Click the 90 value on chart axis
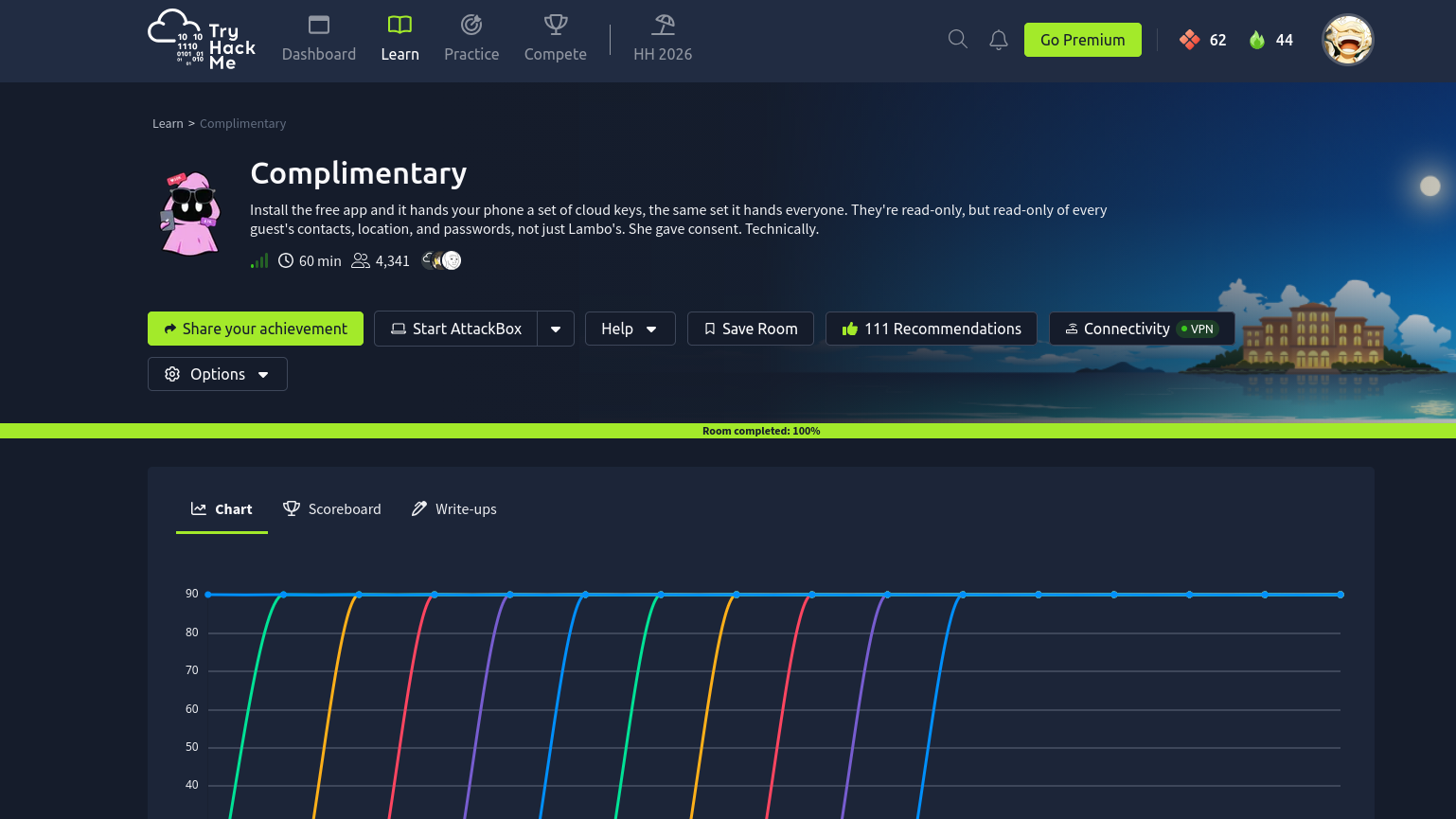 click(x=192, y=594)
